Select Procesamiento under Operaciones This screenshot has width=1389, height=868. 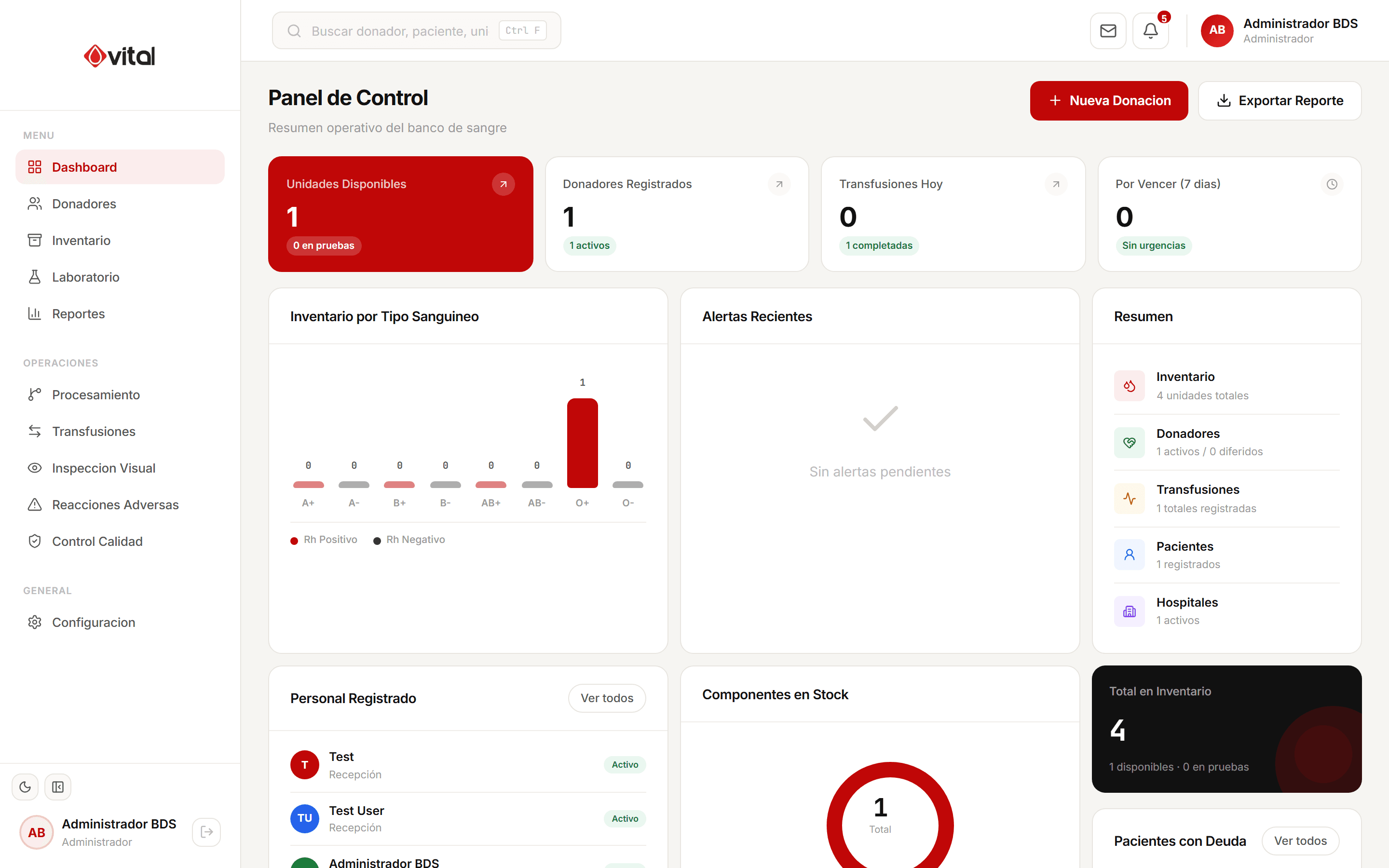click(120, 395)
